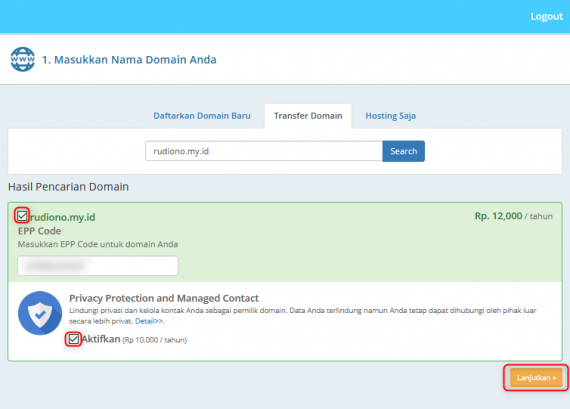570x409 pixels.
Task: Open the Daftarkan Domain Baru tab
Action: 202,116
